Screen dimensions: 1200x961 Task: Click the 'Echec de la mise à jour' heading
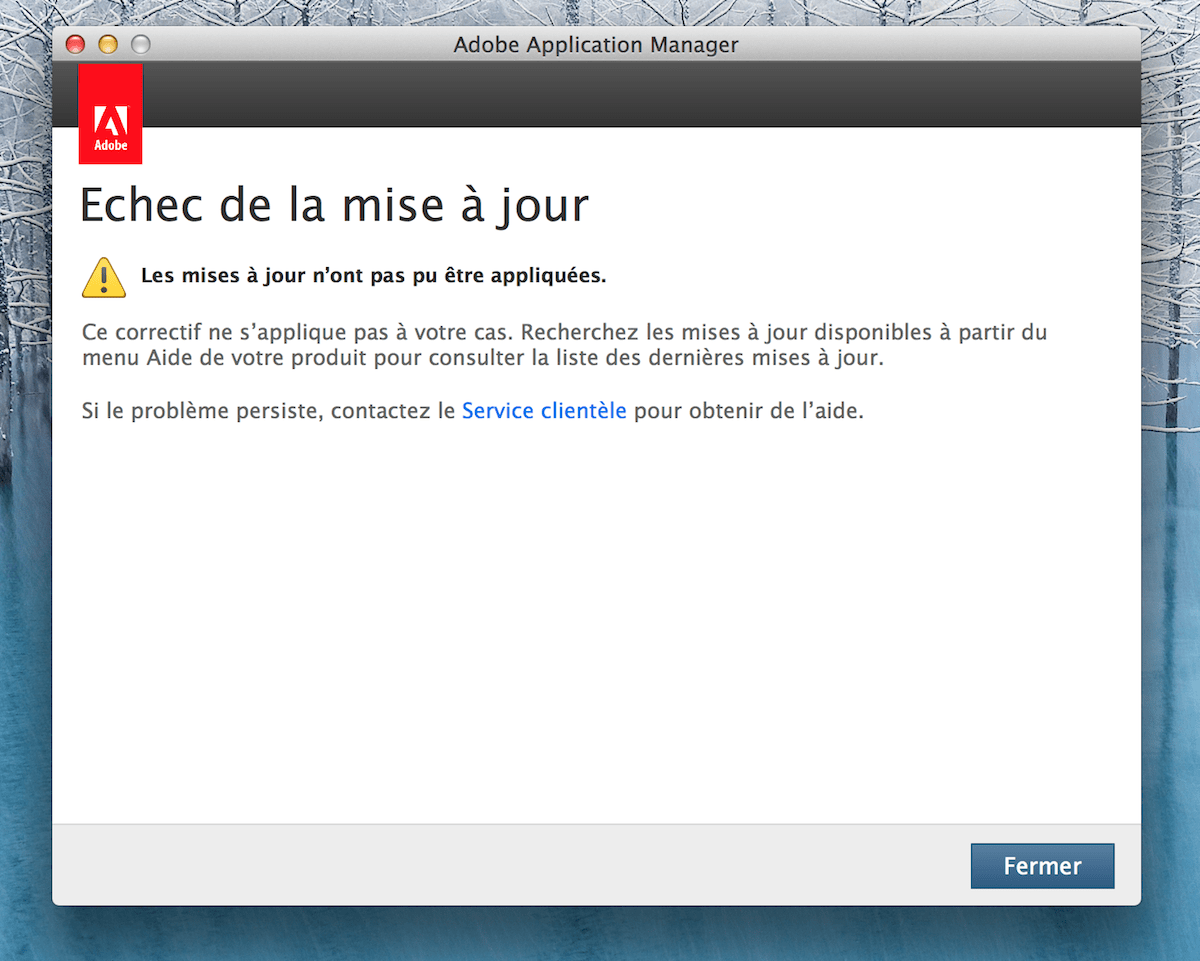point(334,205)
